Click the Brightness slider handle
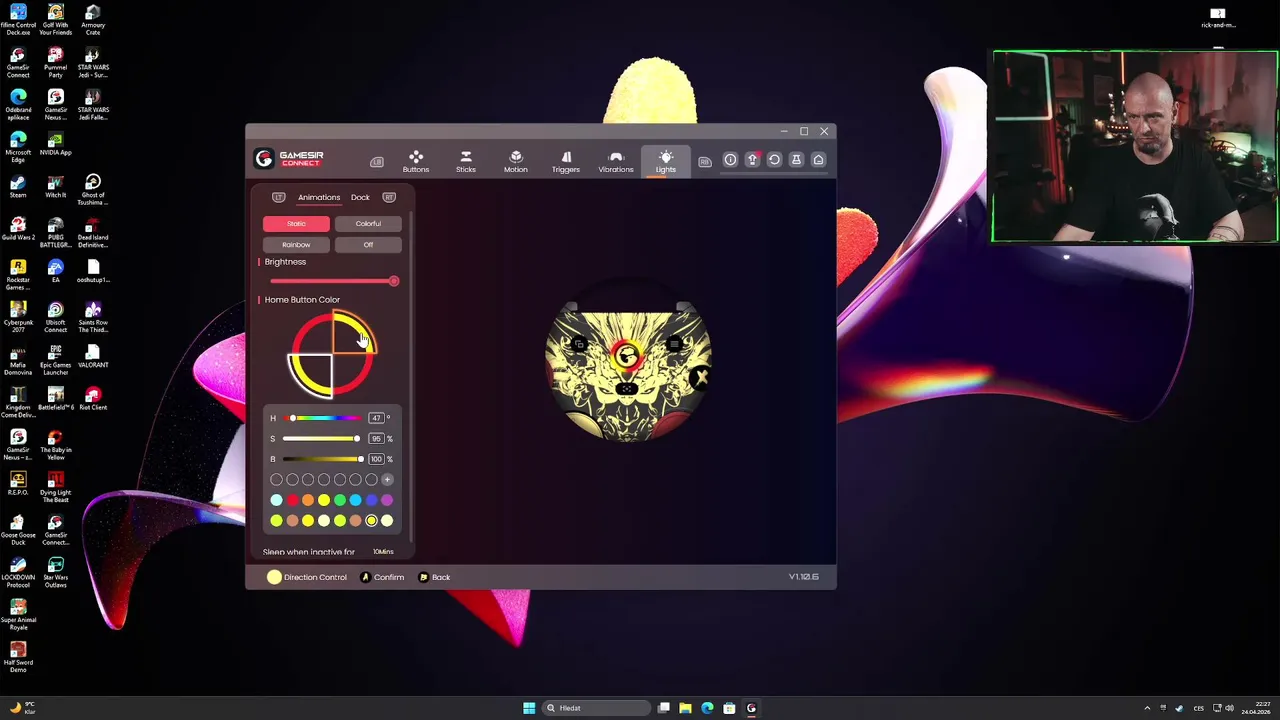 pos(394,281)
